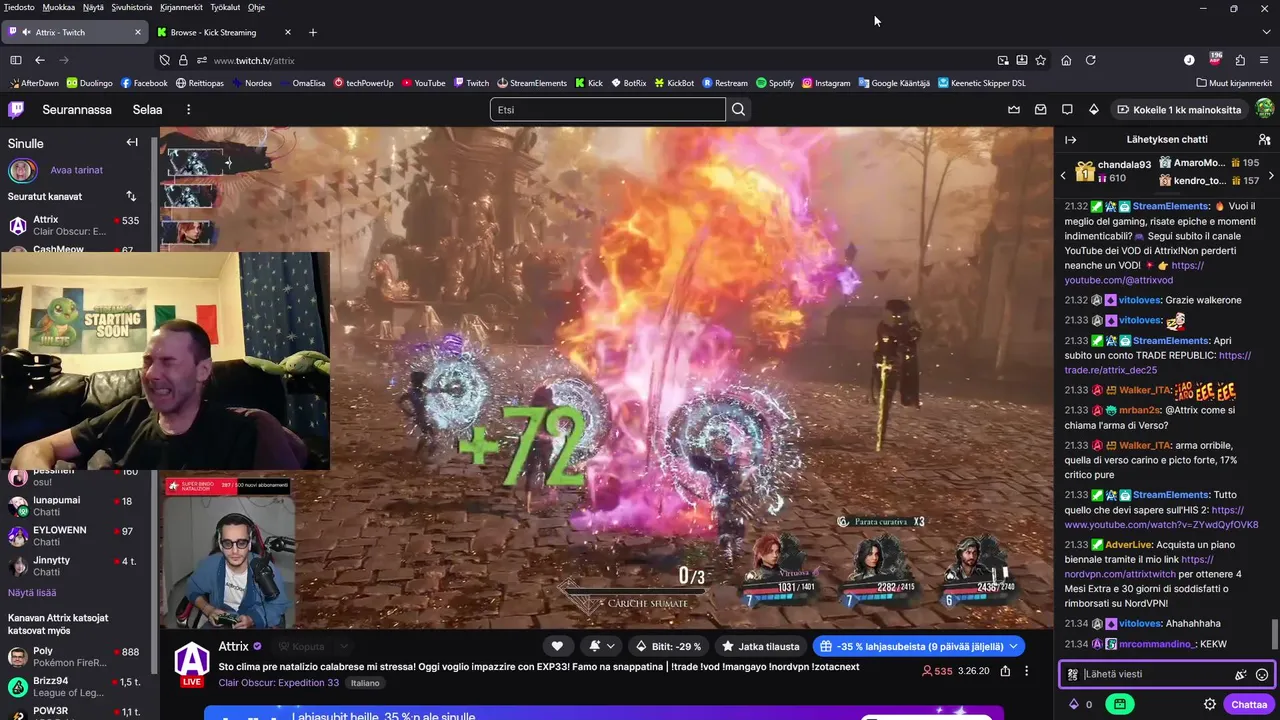The height and width of the screenshot is (720, 1280).
Task: Open the Bits and cheer icon in chat input
Action: [1241, 674]
